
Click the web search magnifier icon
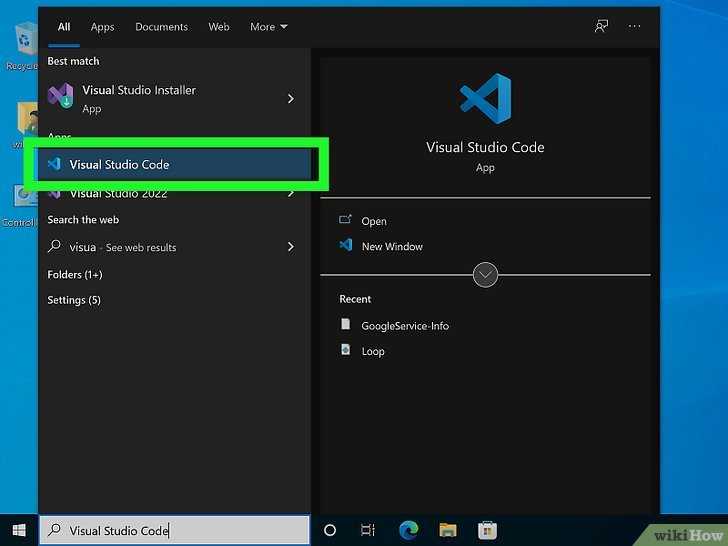[x=54, y=246]
